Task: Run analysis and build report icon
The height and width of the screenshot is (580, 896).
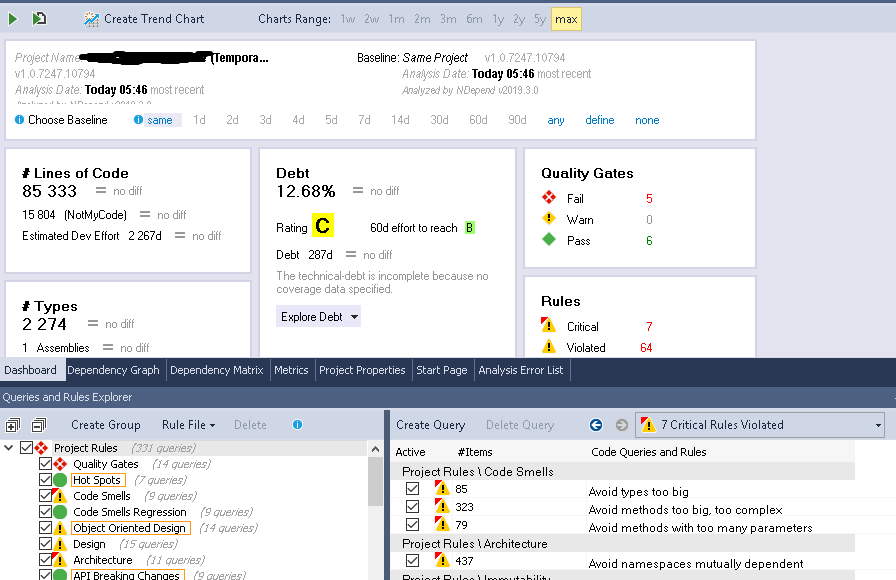Action: pos(39,19)
